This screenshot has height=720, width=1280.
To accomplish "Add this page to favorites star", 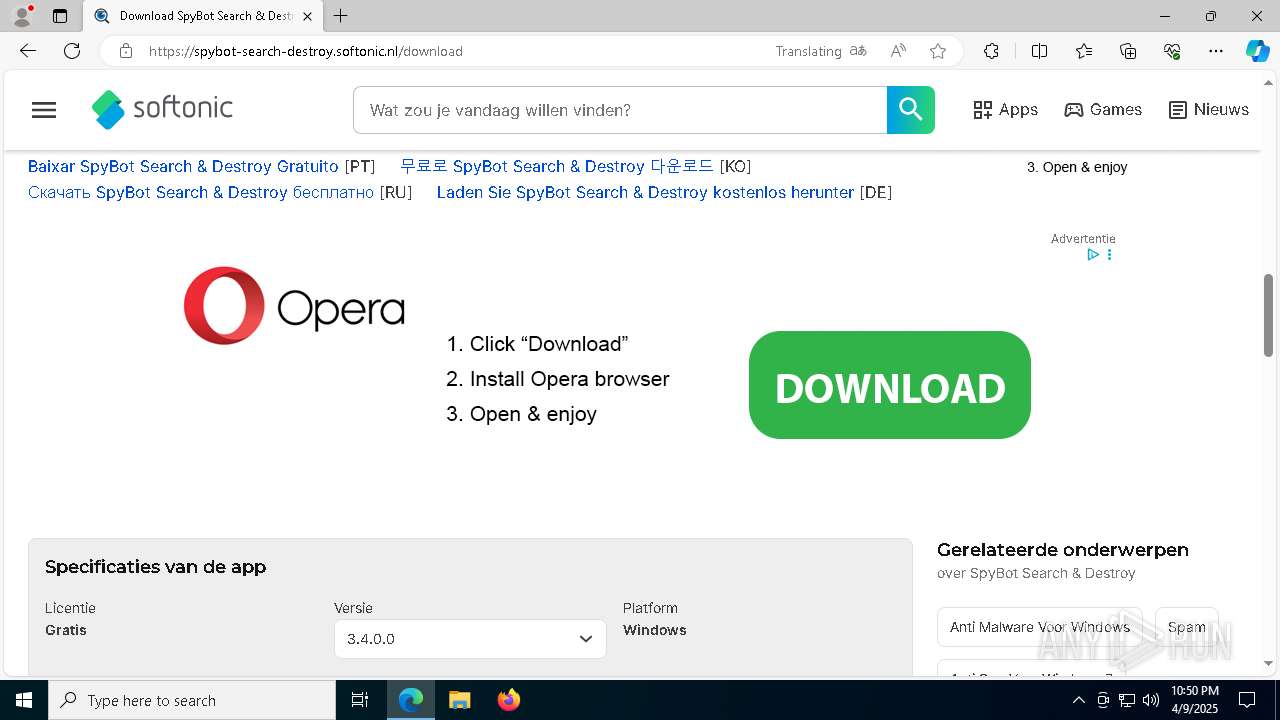I will (938, 51).
